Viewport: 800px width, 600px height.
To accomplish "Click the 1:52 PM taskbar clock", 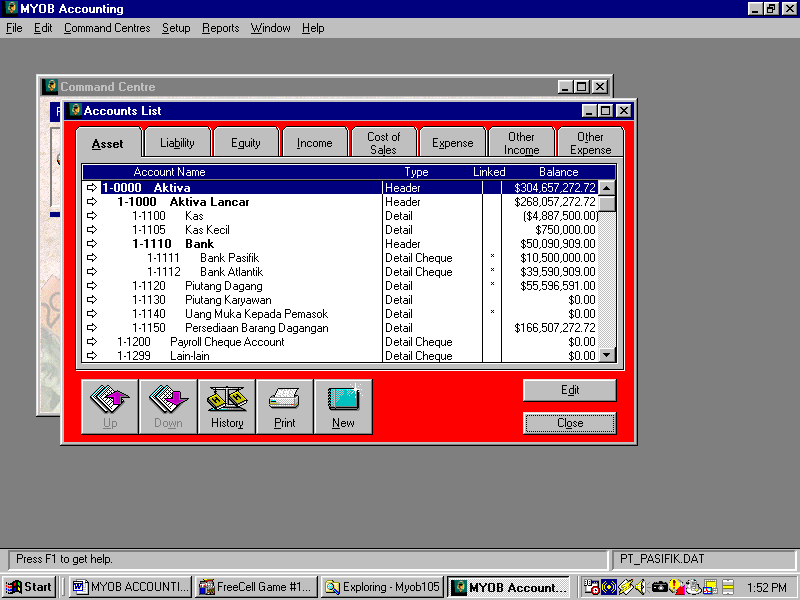I will 767,588.
